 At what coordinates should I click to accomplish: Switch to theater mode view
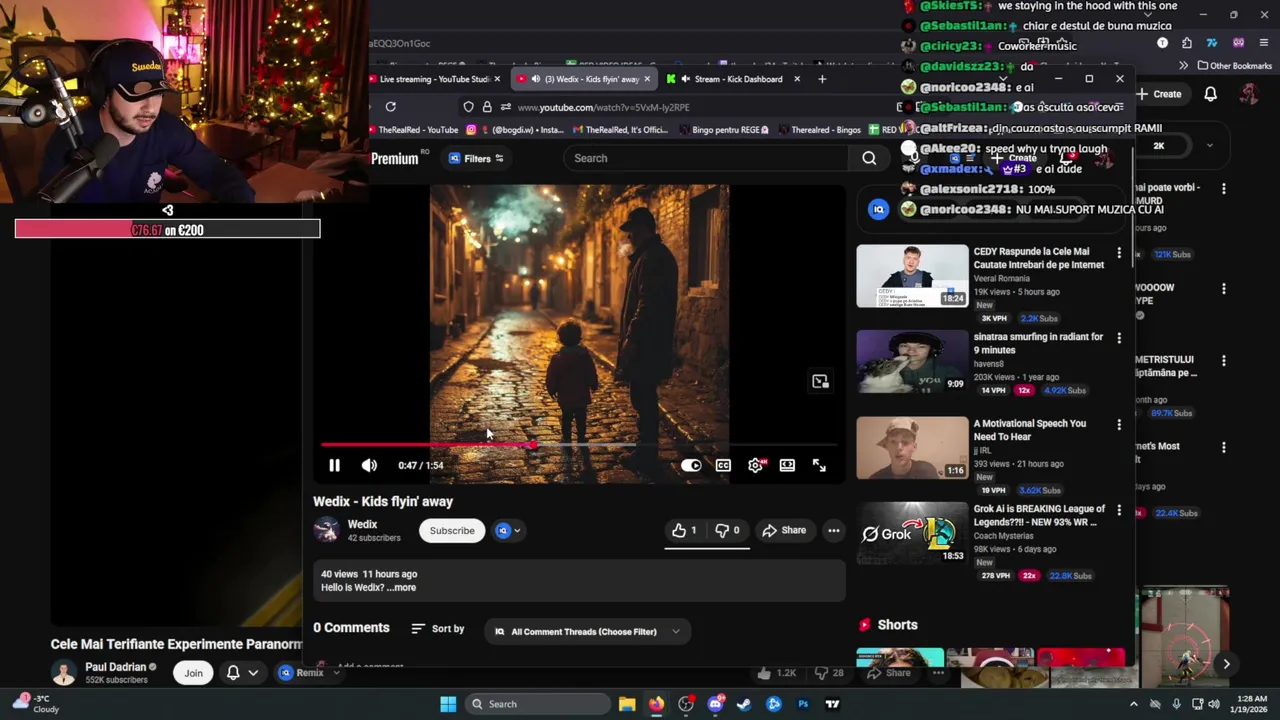click(x=787, y=465)
